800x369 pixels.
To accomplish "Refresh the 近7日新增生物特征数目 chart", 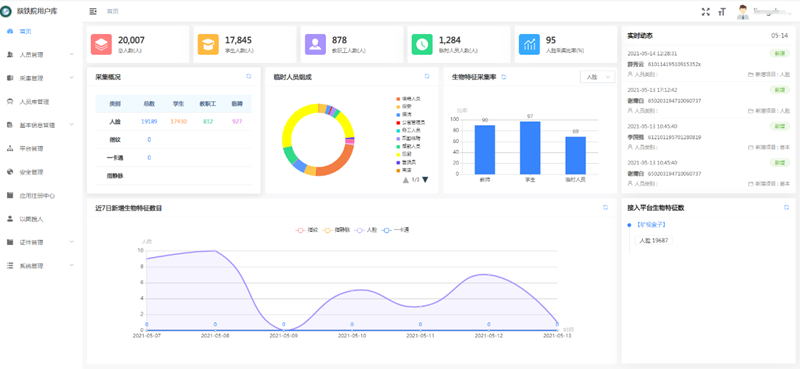I will coord(605,207).
